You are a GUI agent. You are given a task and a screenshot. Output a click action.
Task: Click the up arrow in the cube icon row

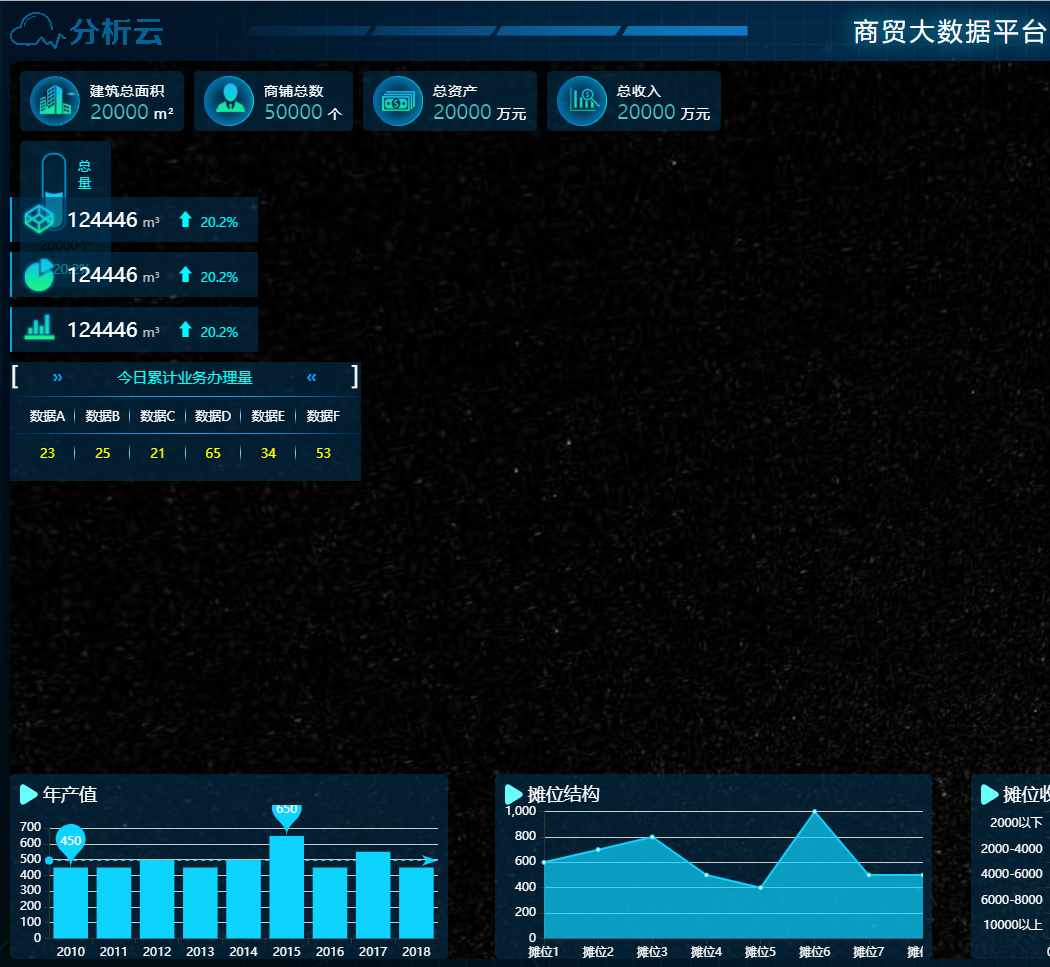185,220
